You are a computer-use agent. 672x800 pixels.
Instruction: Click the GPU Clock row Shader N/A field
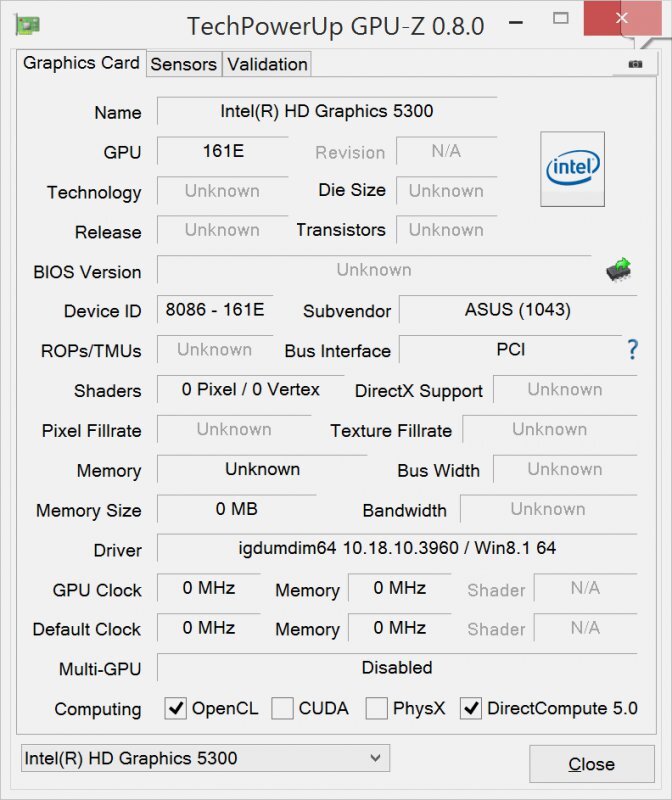(x=585, y=588)
